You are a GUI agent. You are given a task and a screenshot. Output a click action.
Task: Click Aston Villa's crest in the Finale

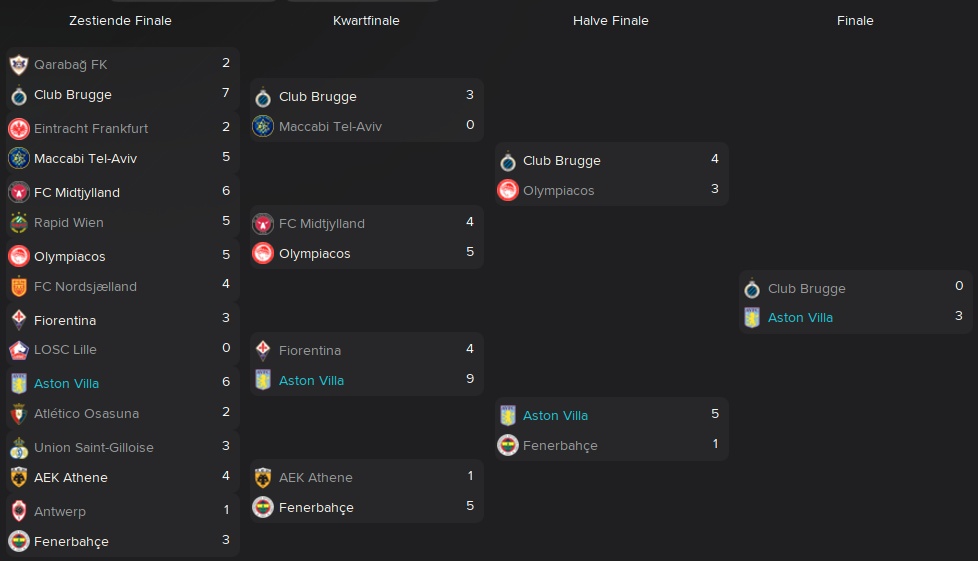752,318
